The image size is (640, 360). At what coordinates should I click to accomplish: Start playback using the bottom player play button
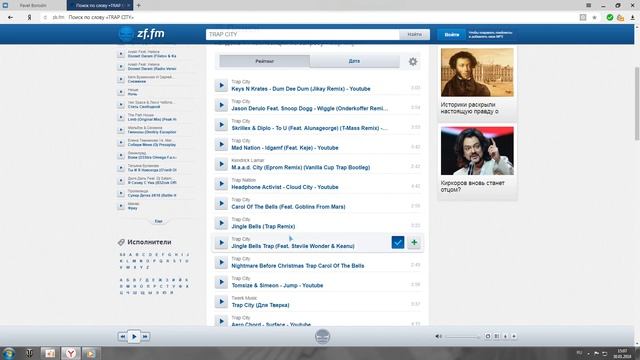pyautogui.click(x=134, y=336)
